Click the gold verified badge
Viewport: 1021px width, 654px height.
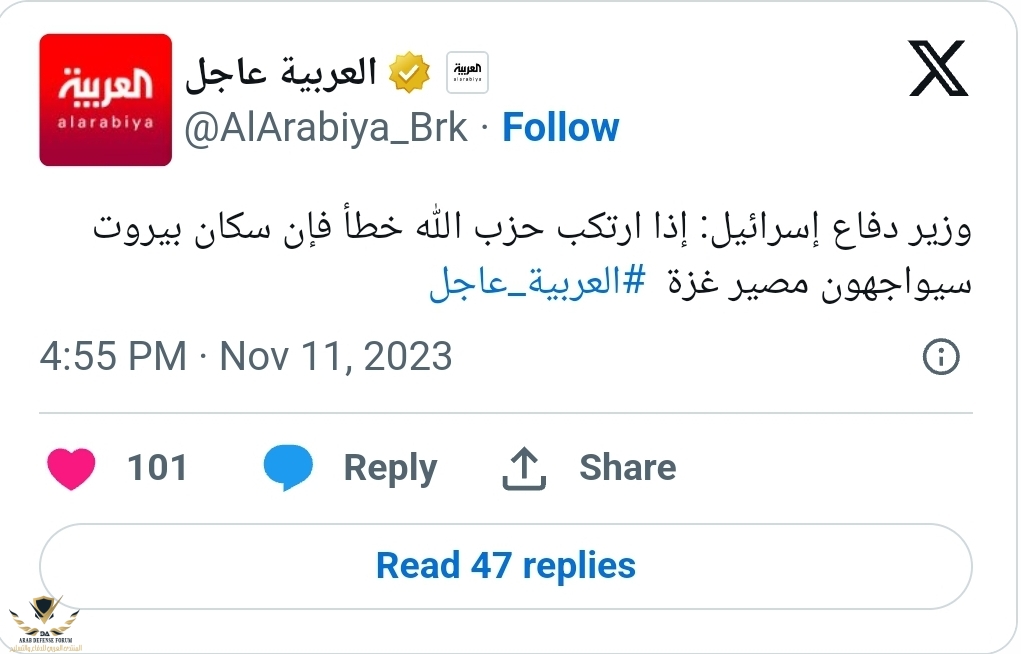tap(410, 73)
